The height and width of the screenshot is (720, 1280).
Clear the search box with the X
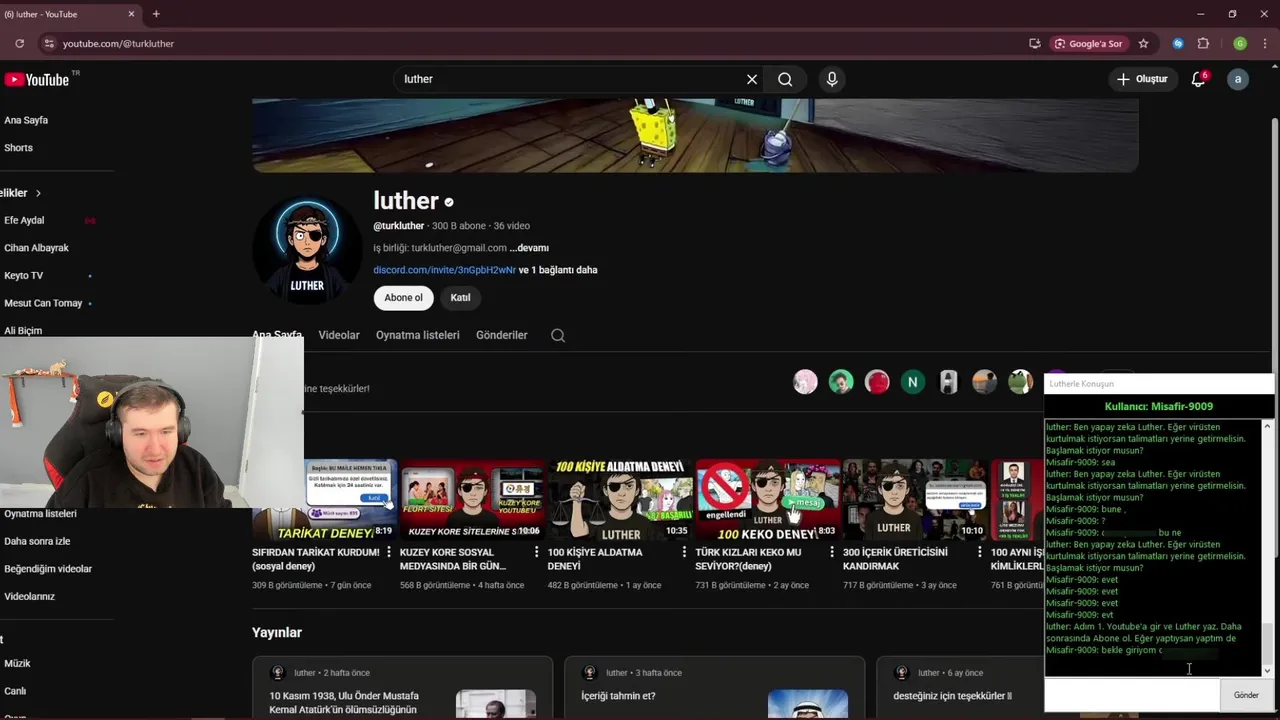pos(752,79)
